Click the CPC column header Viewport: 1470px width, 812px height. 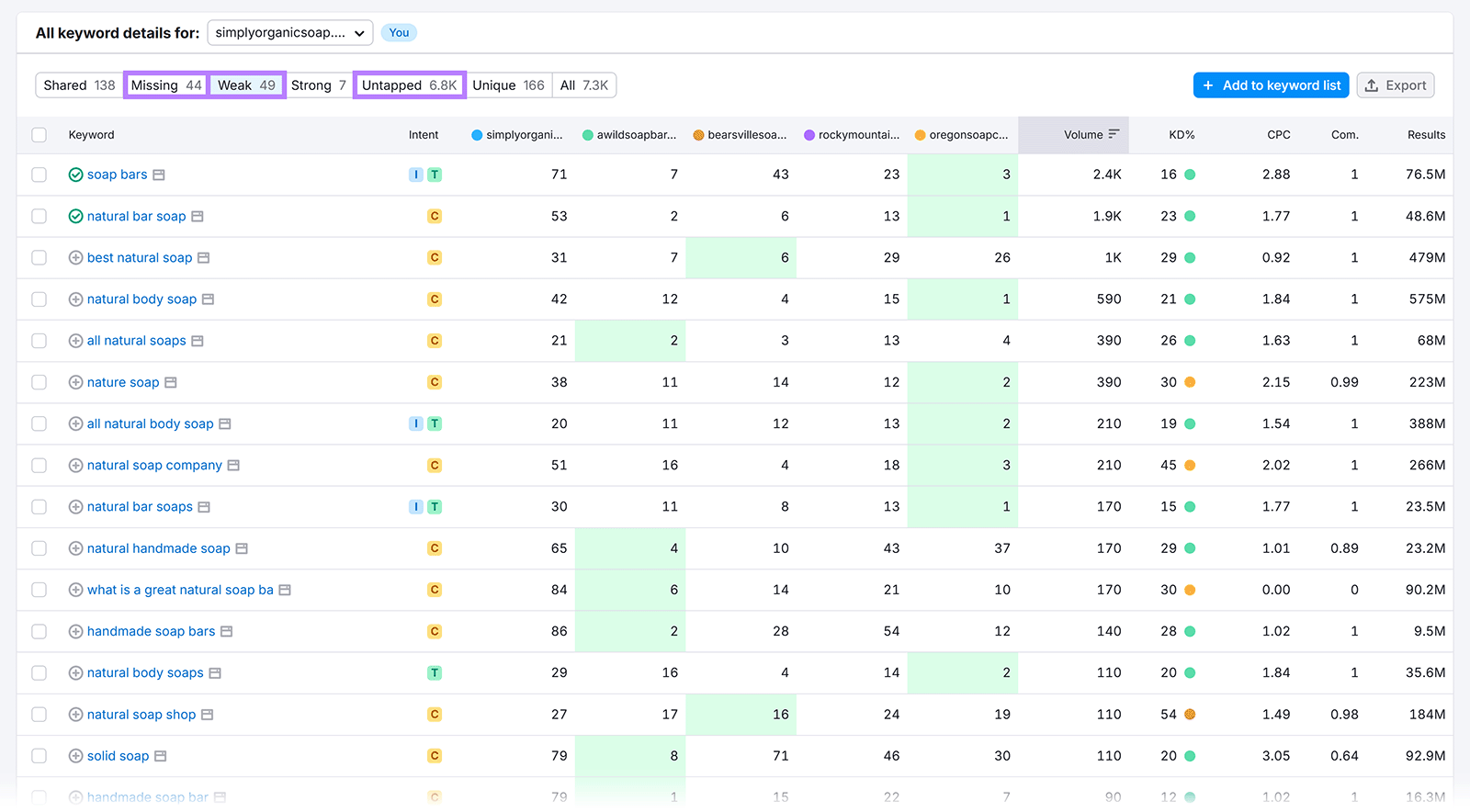[x=1278, y=135]
